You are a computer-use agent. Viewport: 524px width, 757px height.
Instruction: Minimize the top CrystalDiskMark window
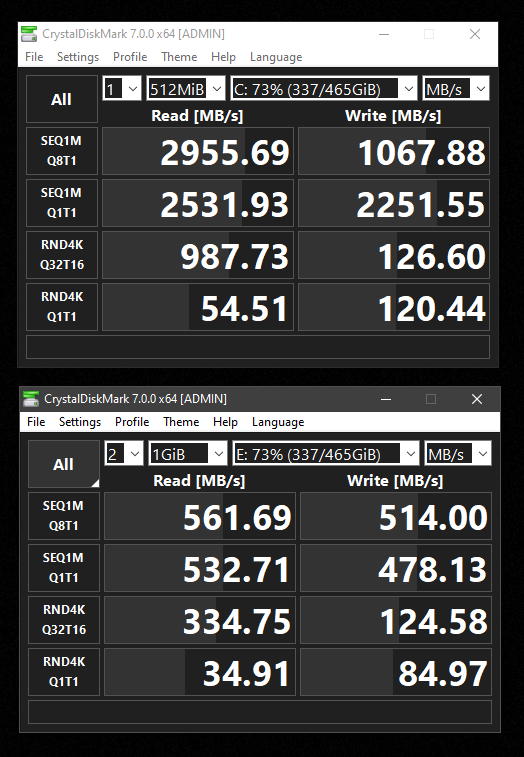point(384,34)
